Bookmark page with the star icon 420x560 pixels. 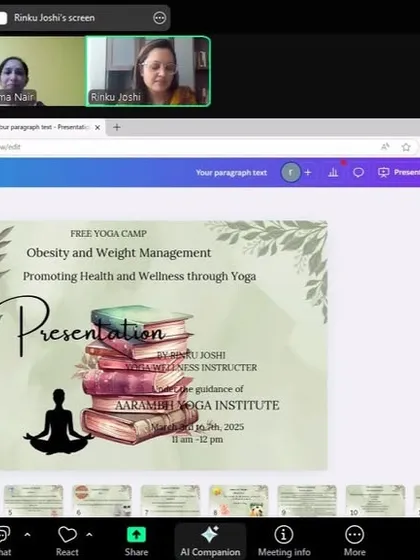406,147
